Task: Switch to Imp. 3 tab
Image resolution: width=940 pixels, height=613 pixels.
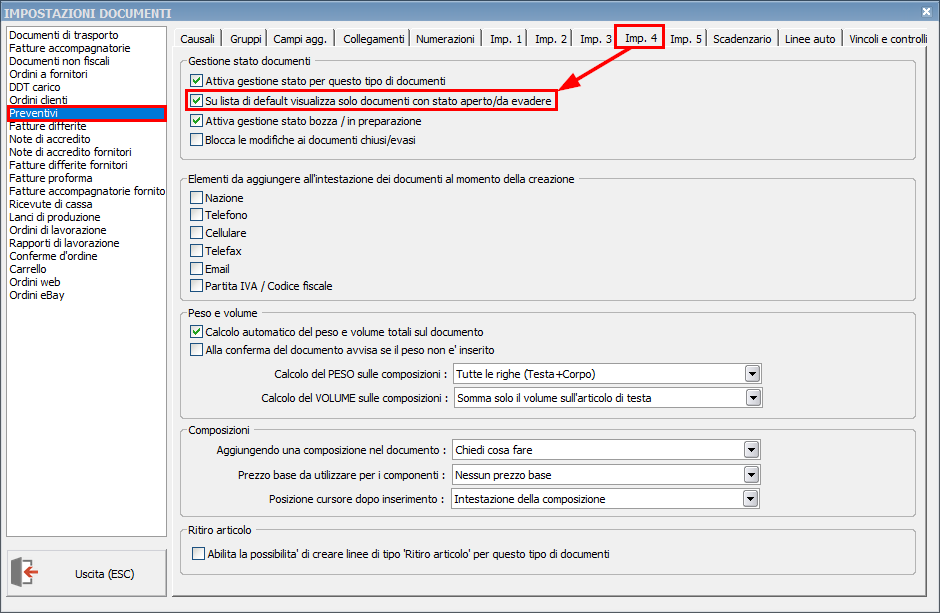Action: pyautogui.click(x=595, y=39)
